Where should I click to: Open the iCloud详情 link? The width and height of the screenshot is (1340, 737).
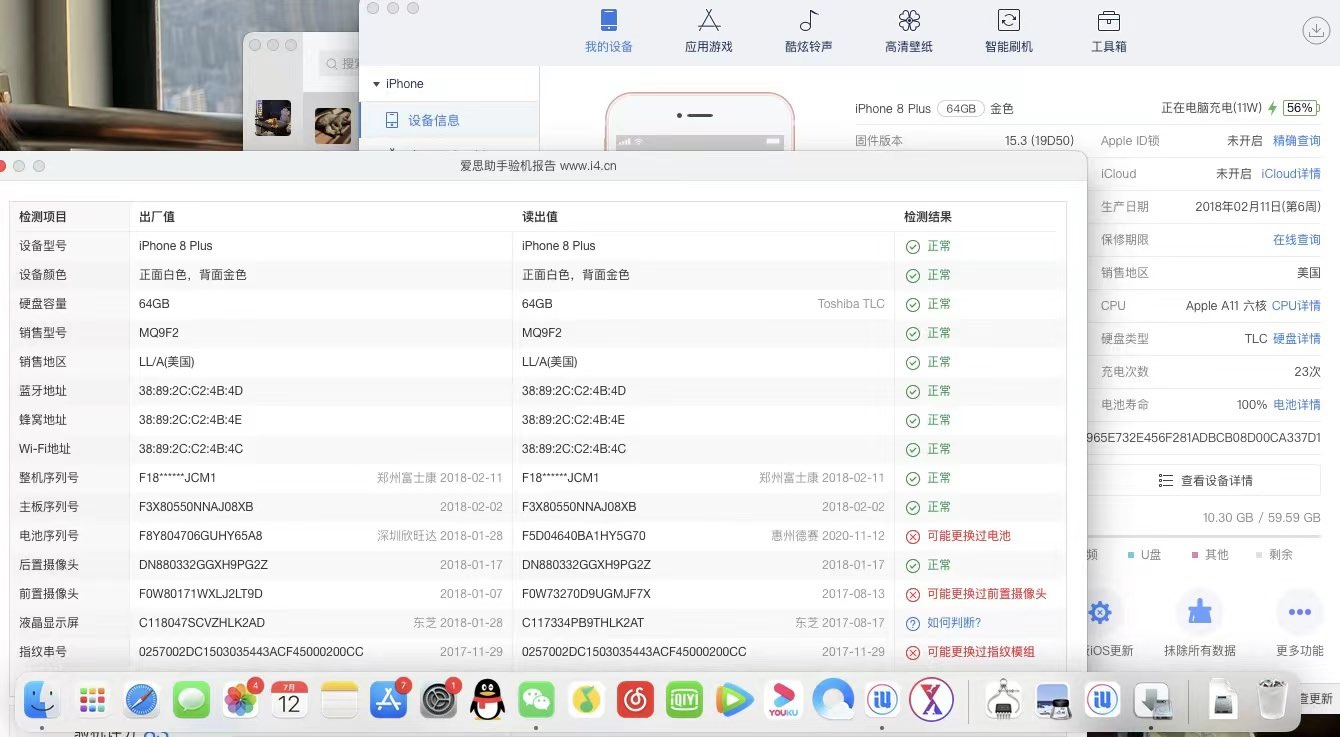(x=1290, y=174)
